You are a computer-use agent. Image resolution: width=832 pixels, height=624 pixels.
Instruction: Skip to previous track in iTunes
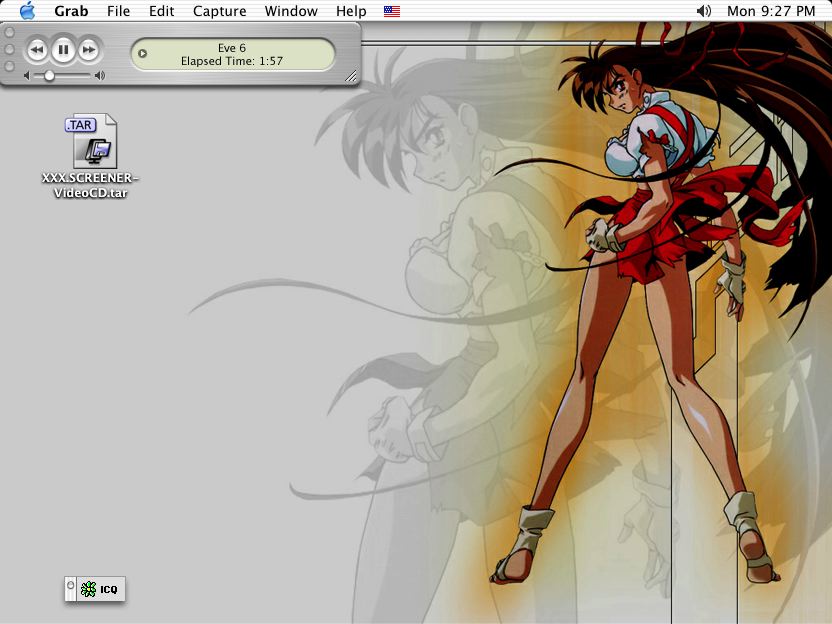[x=37, y=50]
